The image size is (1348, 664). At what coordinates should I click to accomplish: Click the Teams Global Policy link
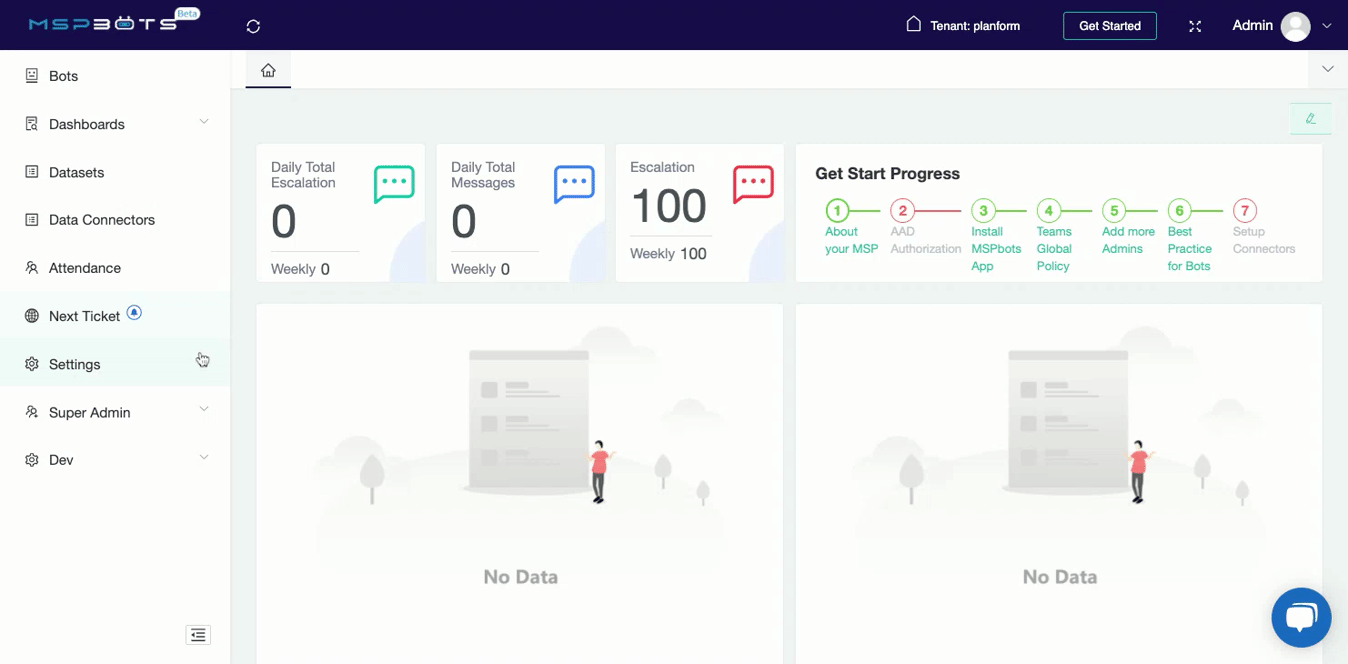pos(1054,249)
